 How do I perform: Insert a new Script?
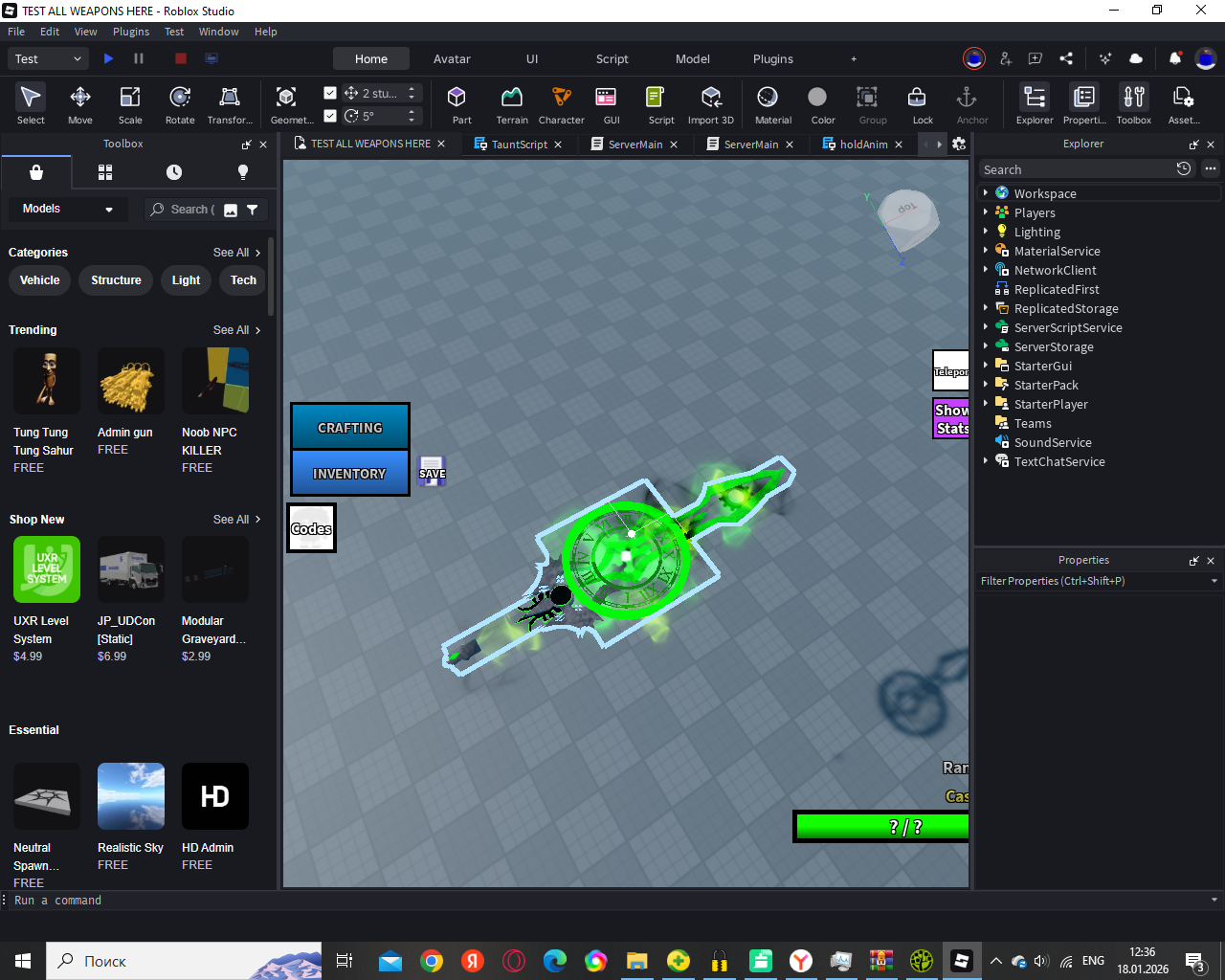[661, 103]
